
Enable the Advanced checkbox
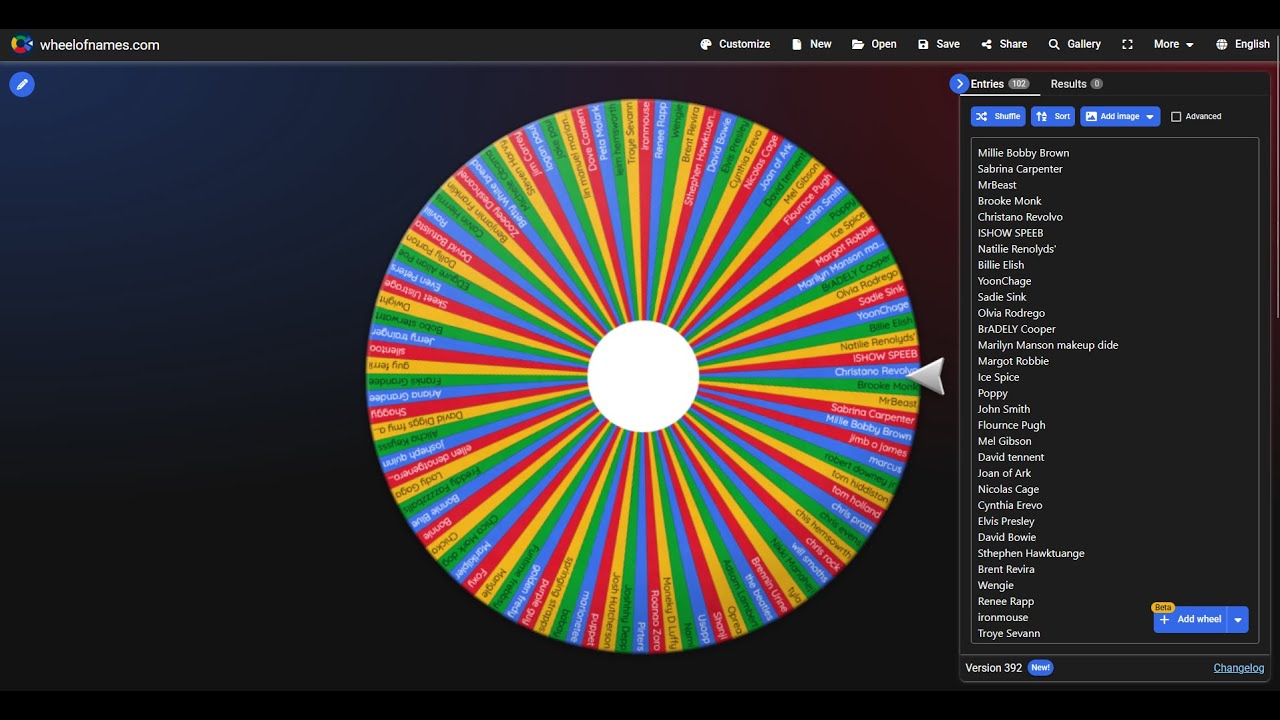1176,117
